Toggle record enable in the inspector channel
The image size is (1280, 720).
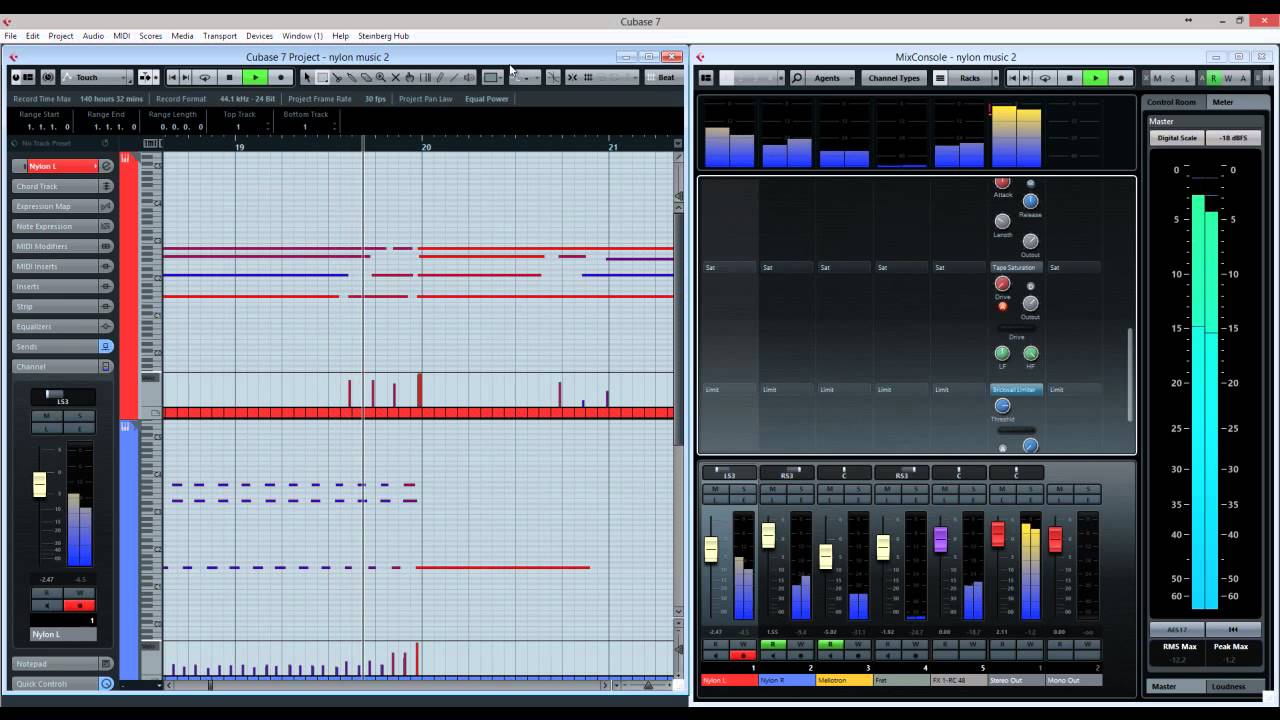pos(79,605)
